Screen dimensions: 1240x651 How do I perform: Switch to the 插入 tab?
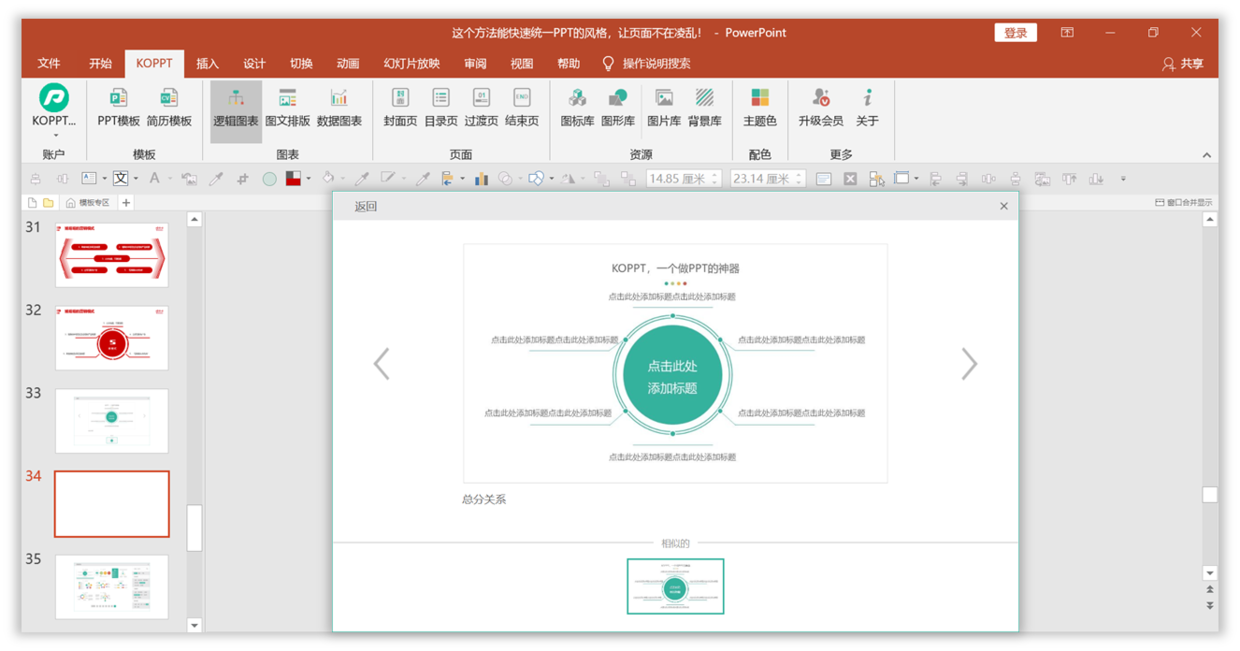(207, 63)
